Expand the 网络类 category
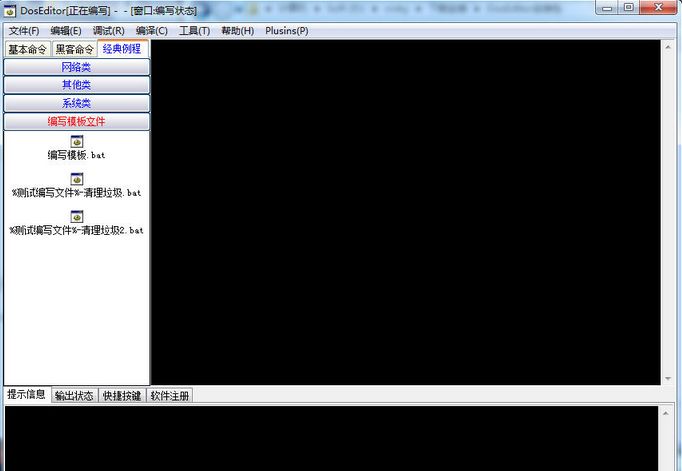Viewport: 682px width, 471px height. click(76, 67)
